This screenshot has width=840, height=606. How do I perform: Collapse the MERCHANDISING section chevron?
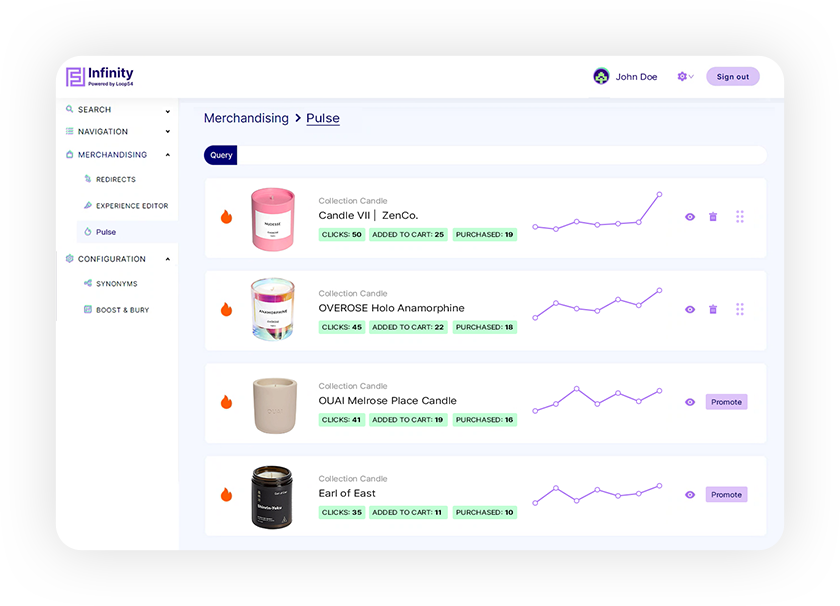click(168, 155)
